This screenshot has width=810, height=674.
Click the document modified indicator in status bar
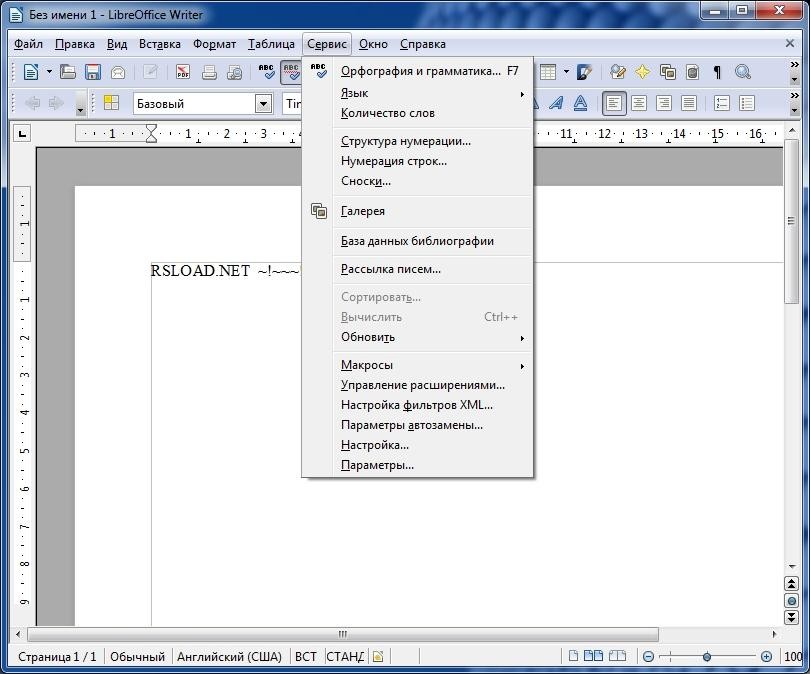pyautogui.click(x=378, y=656)
